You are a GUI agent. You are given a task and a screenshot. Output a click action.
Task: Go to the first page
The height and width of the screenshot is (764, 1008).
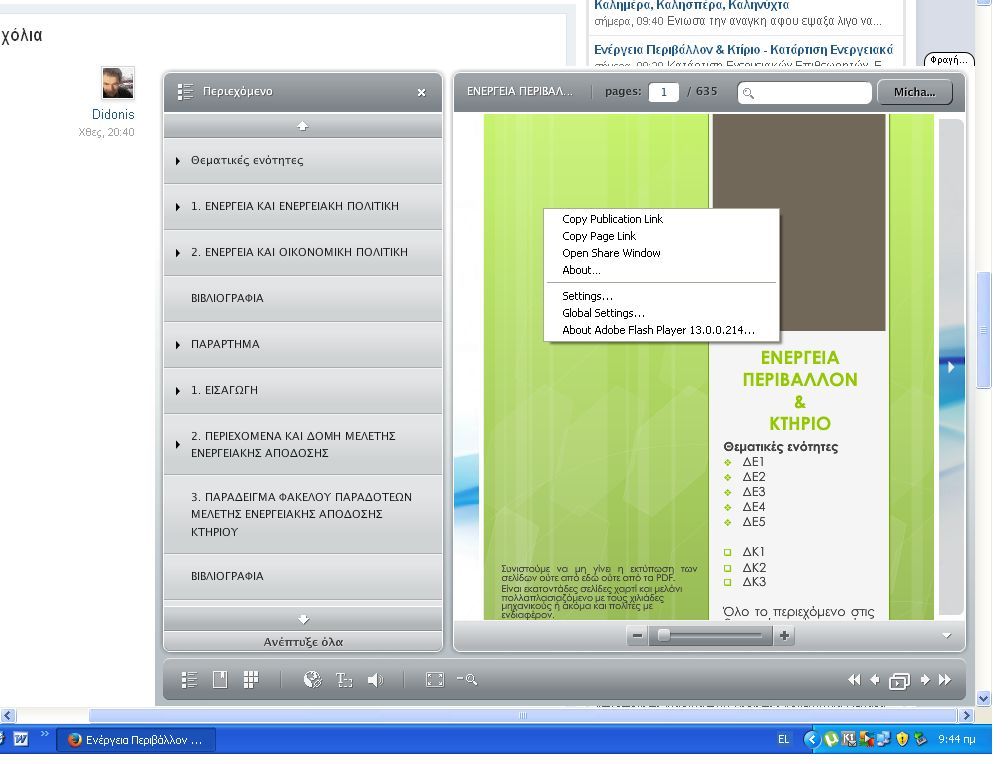pyautogui.click(x=853, y=680)
